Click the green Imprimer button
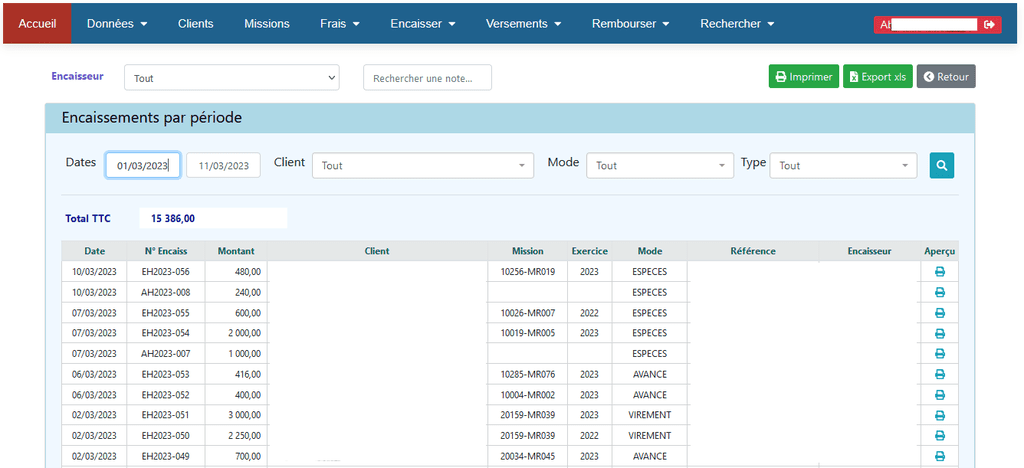This screenshot has width=1024, height=468. (803, 77)
